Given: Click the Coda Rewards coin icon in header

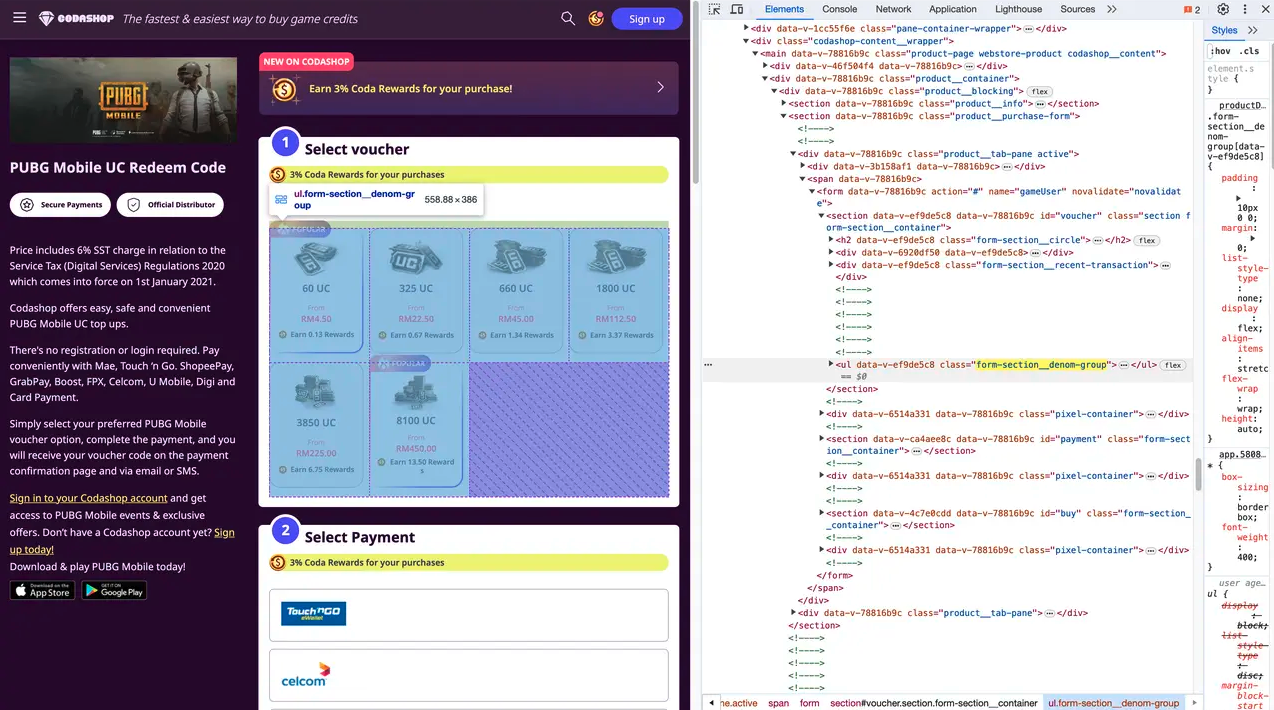Looking at the screenshot, I should click(596, 18).
